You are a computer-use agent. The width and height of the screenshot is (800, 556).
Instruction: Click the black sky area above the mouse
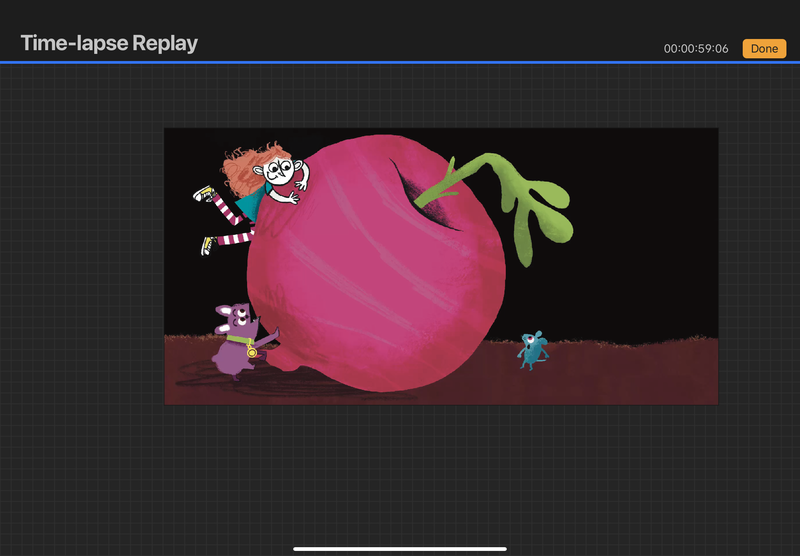point(560,290)
